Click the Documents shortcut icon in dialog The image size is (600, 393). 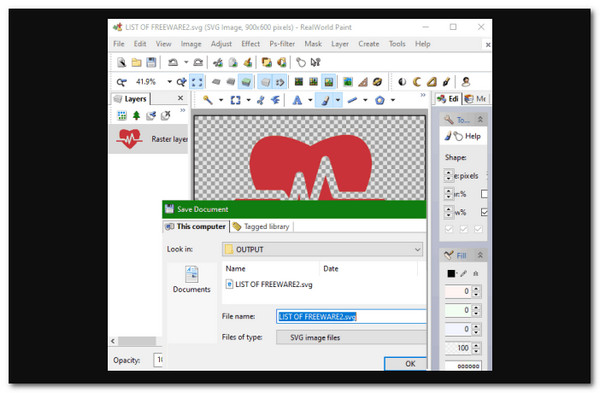191,279
